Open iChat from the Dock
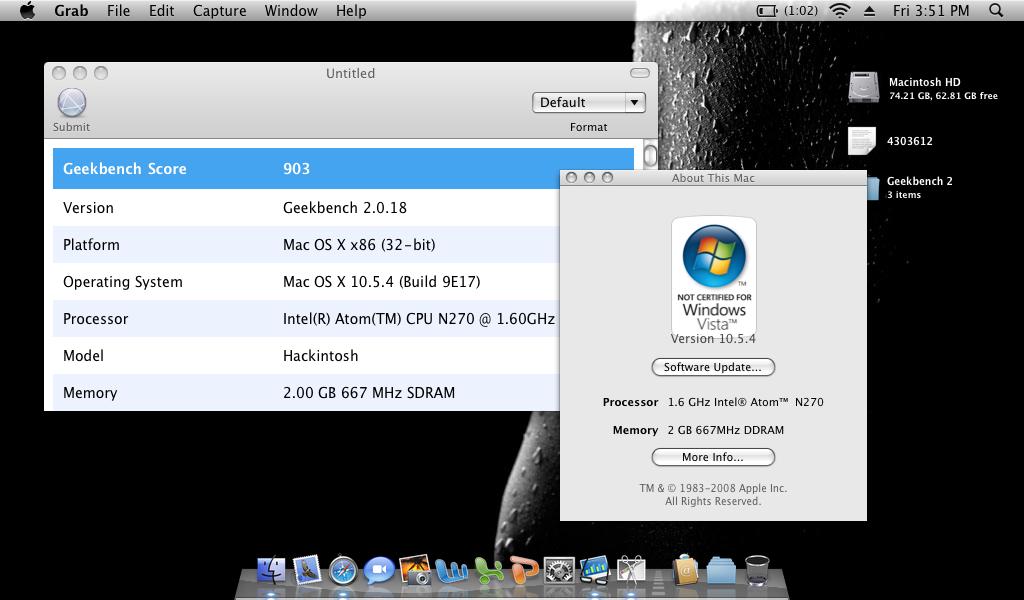Viewport: 1024px width, 600px height. pos(379,570)
